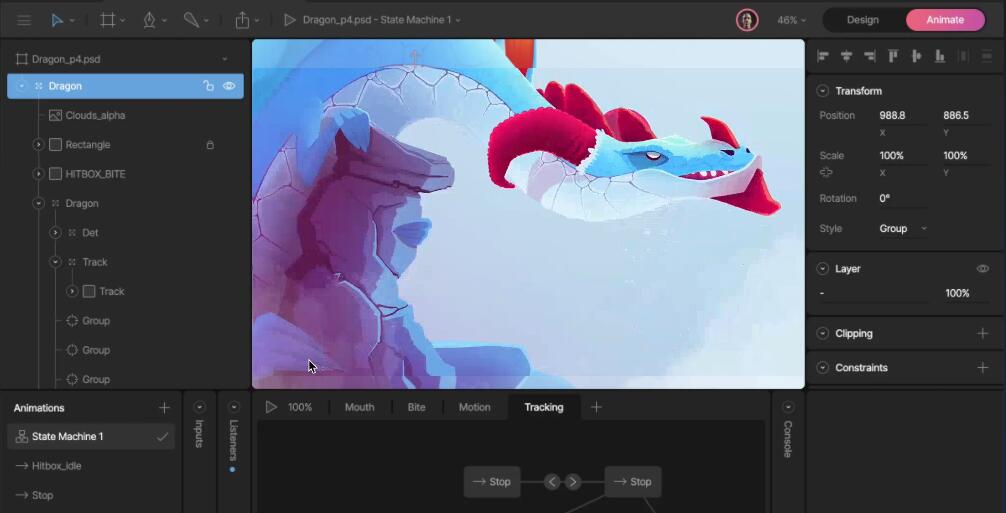Switch to the Bite layer tab
Image resolution: width=1006 pixels, height=513 pixels.
(x=416, y=407)
